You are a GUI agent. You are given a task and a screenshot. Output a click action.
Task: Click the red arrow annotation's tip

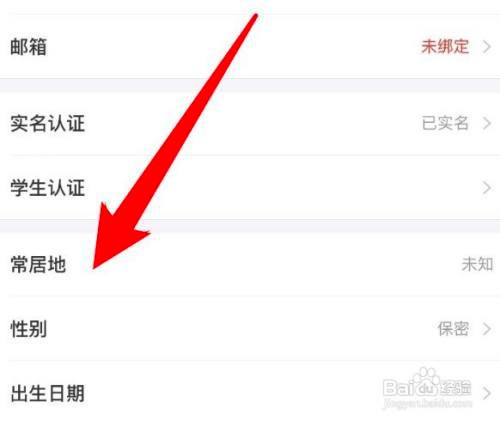pyautogui.click(x=95, y=266)
